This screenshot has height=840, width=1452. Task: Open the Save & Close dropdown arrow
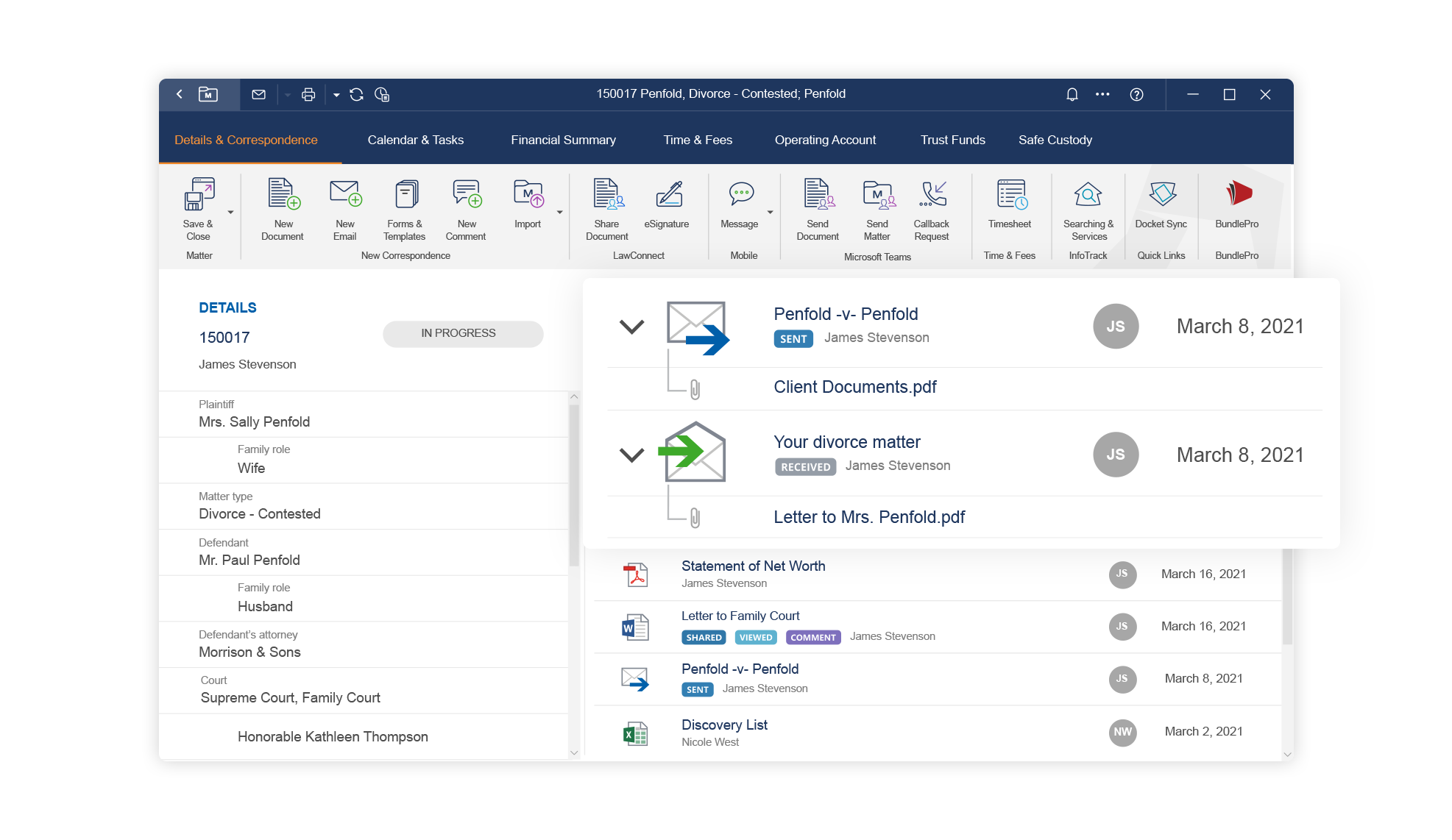click(230, 213)
